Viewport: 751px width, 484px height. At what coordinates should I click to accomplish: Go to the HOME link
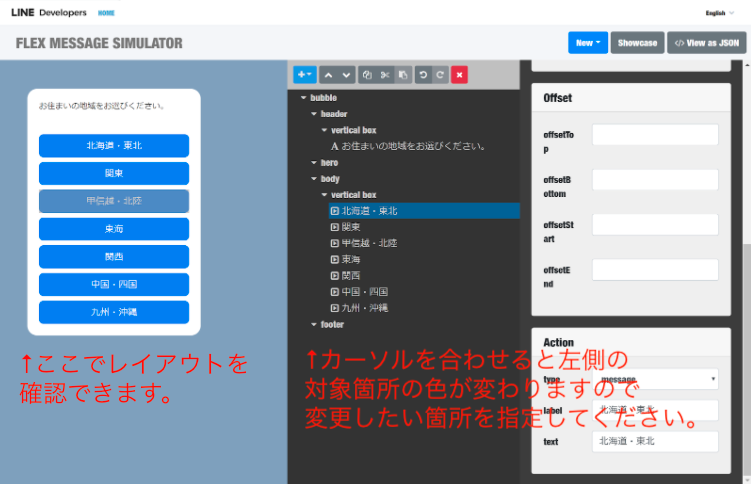[x=106, y=13]
